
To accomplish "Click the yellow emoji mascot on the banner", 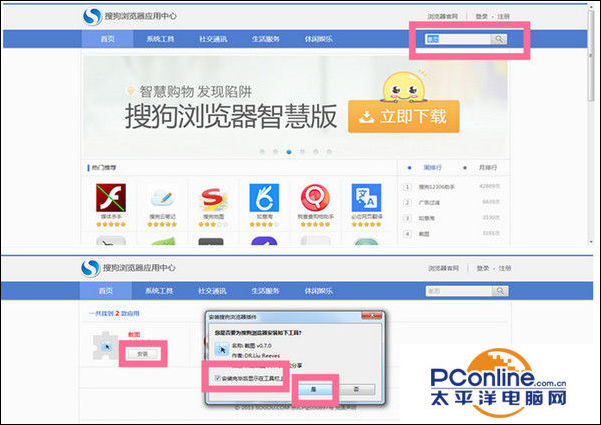I will 404,87.
